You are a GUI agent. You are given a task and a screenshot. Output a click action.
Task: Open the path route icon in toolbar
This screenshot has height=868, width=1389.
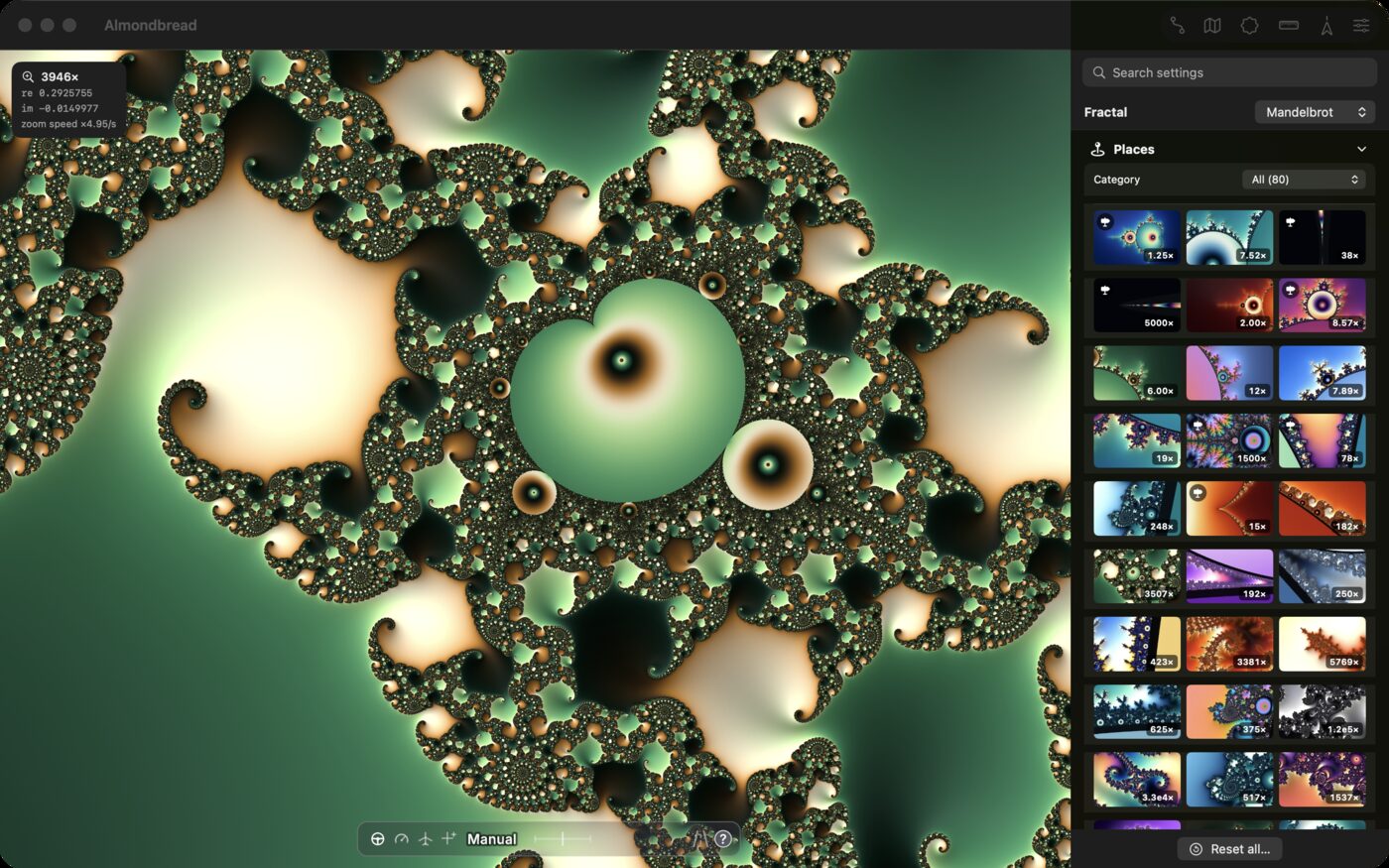(1177, 26)
